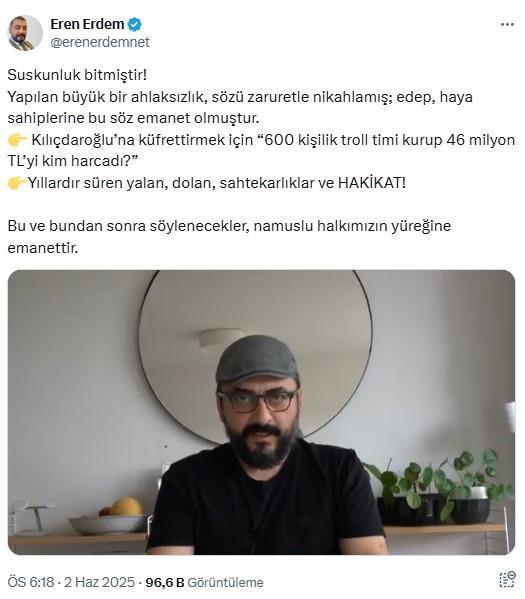Open the three-dot more options menu
Image resolution: width=525 pixels, height=599 pixels.
tap(507, 24)
